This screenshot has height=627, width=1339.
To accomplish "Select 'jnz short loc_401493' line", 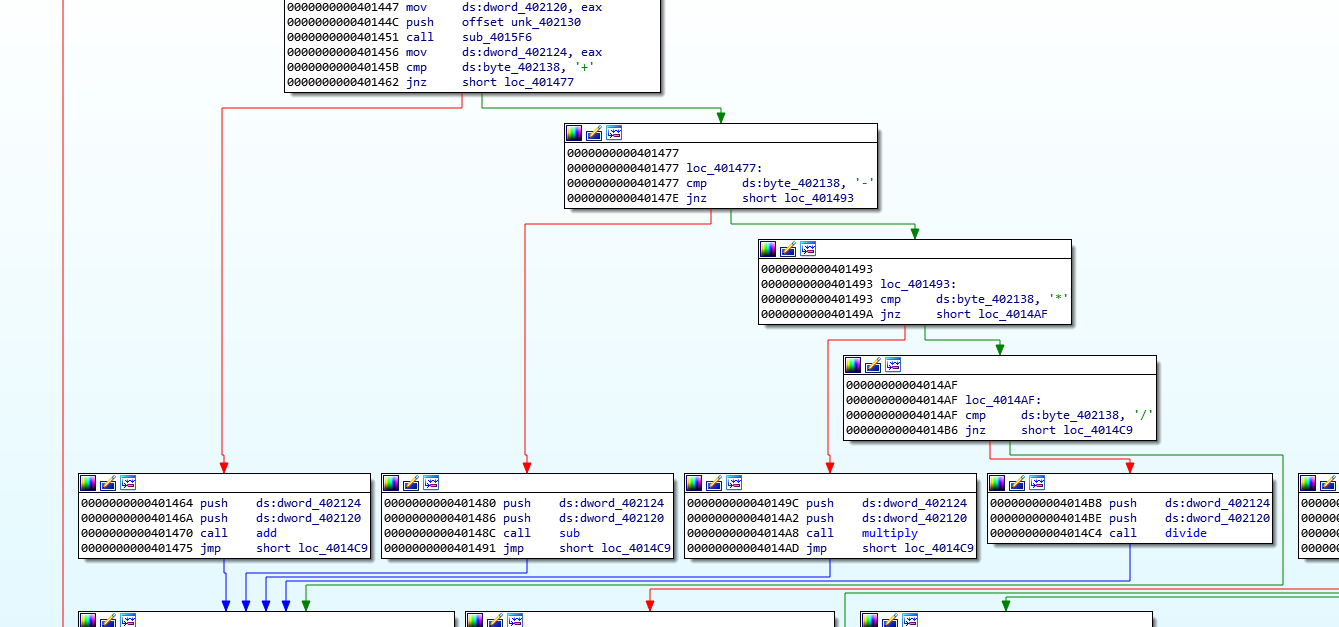I will (710, 198).
